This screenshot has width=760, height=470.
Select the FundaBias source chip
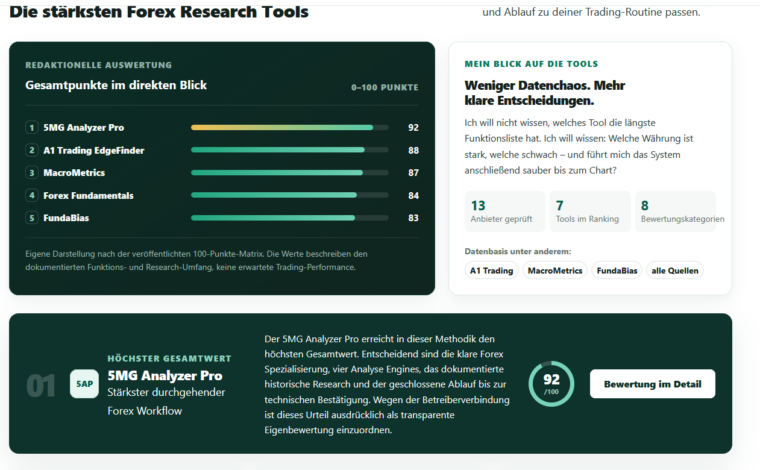click(x=617, y=270)
